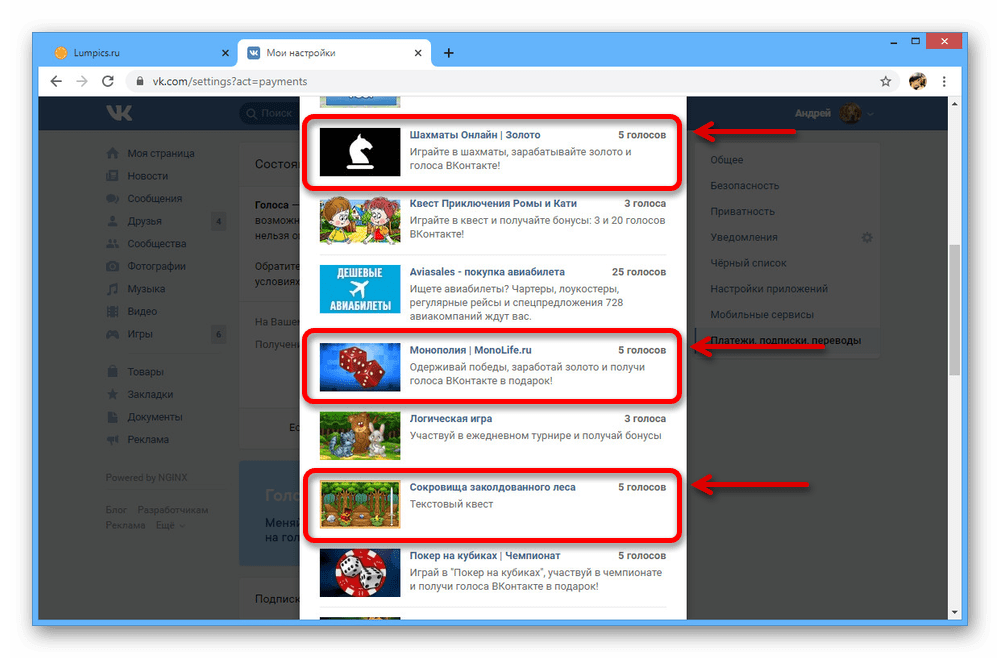
Task: Click the Документы file icon
Action: coord(113,417)
